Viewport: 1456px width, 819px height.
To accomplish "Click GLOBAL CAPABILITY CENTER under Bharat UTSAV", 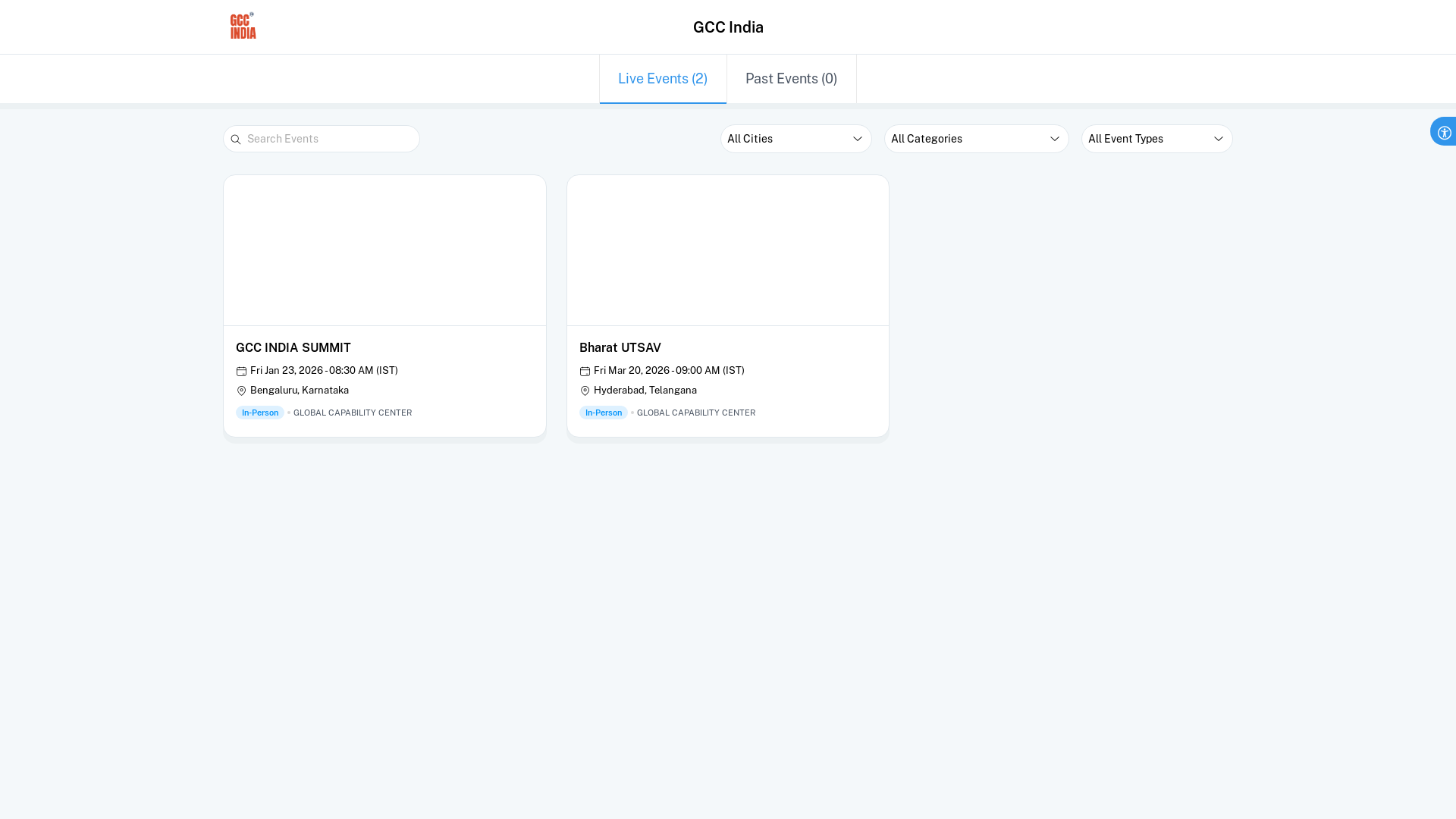I will (696, 413).
